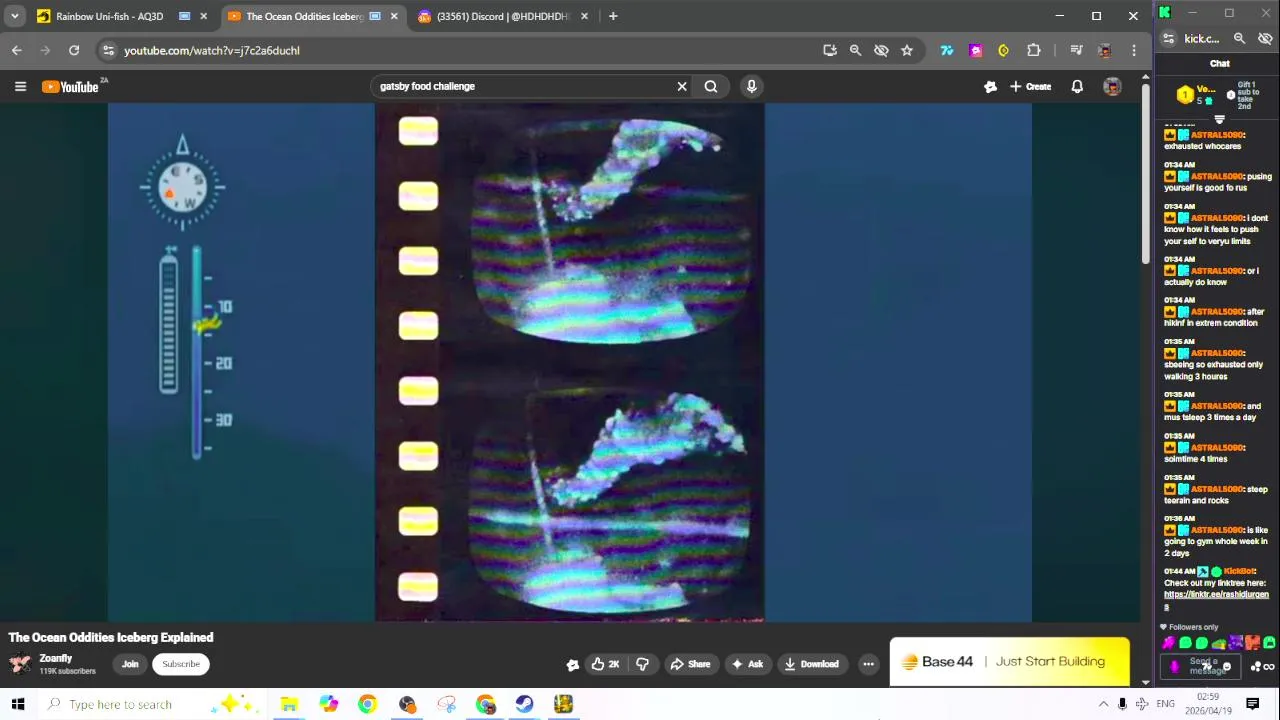The height and width of the screenshot is (720, 1280).
Task: Select the Kick Chat header
Action: tap(1219, 63)
